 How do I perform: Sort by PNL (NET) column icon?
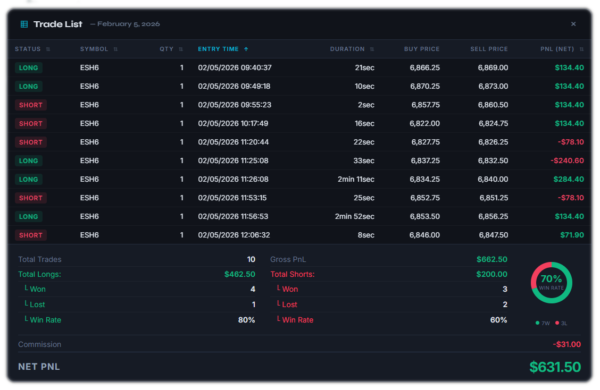pyautogui.click(x=581, y=49)
